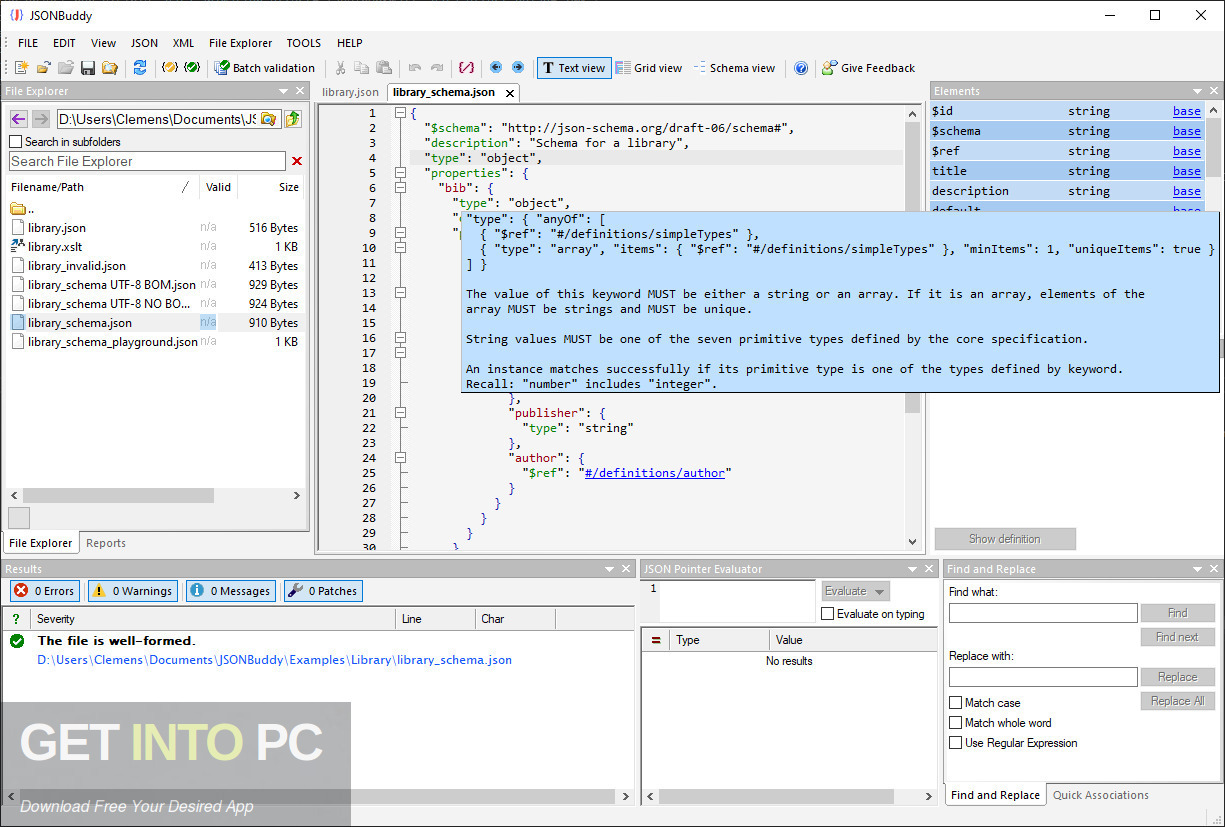Image resolution: width=1225 pixels, height=827 pixels.
Task: Click base link for $schema element
Action: [1187, 131]
